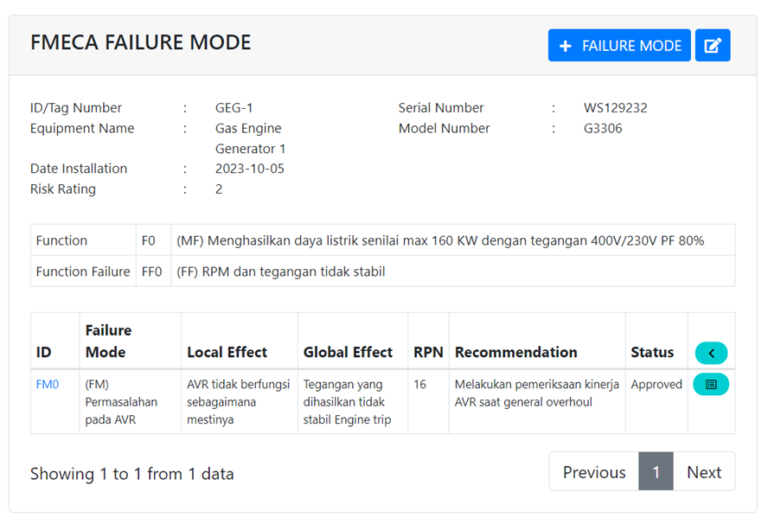Click the edit pencil icon button
Image resolution: width=768 pixels, height=524 pixels.
pyautogui.click(x=712, y=46)
